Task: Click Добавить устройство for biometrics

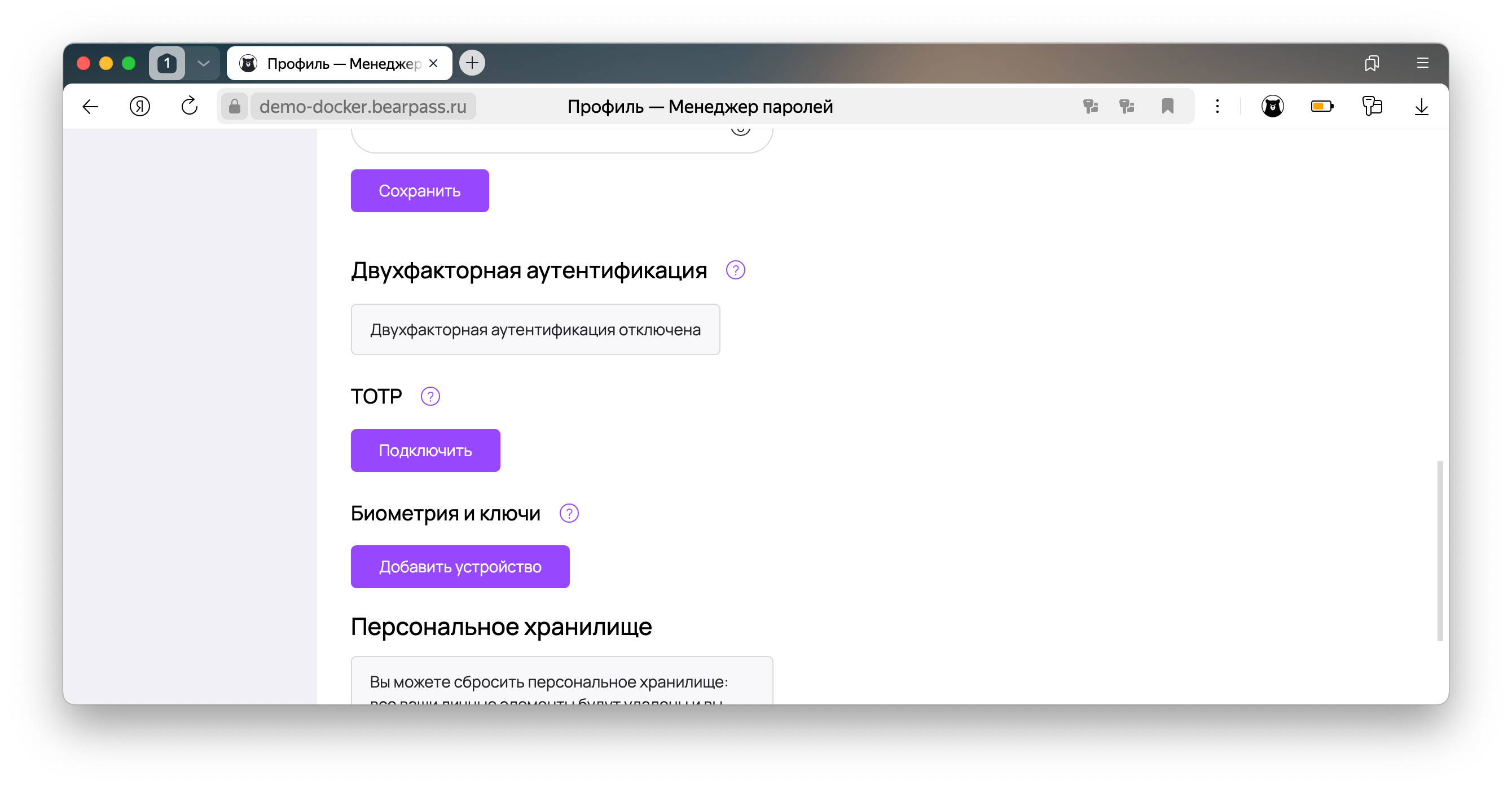Action: pyautogui.click(x=460, y=566)
